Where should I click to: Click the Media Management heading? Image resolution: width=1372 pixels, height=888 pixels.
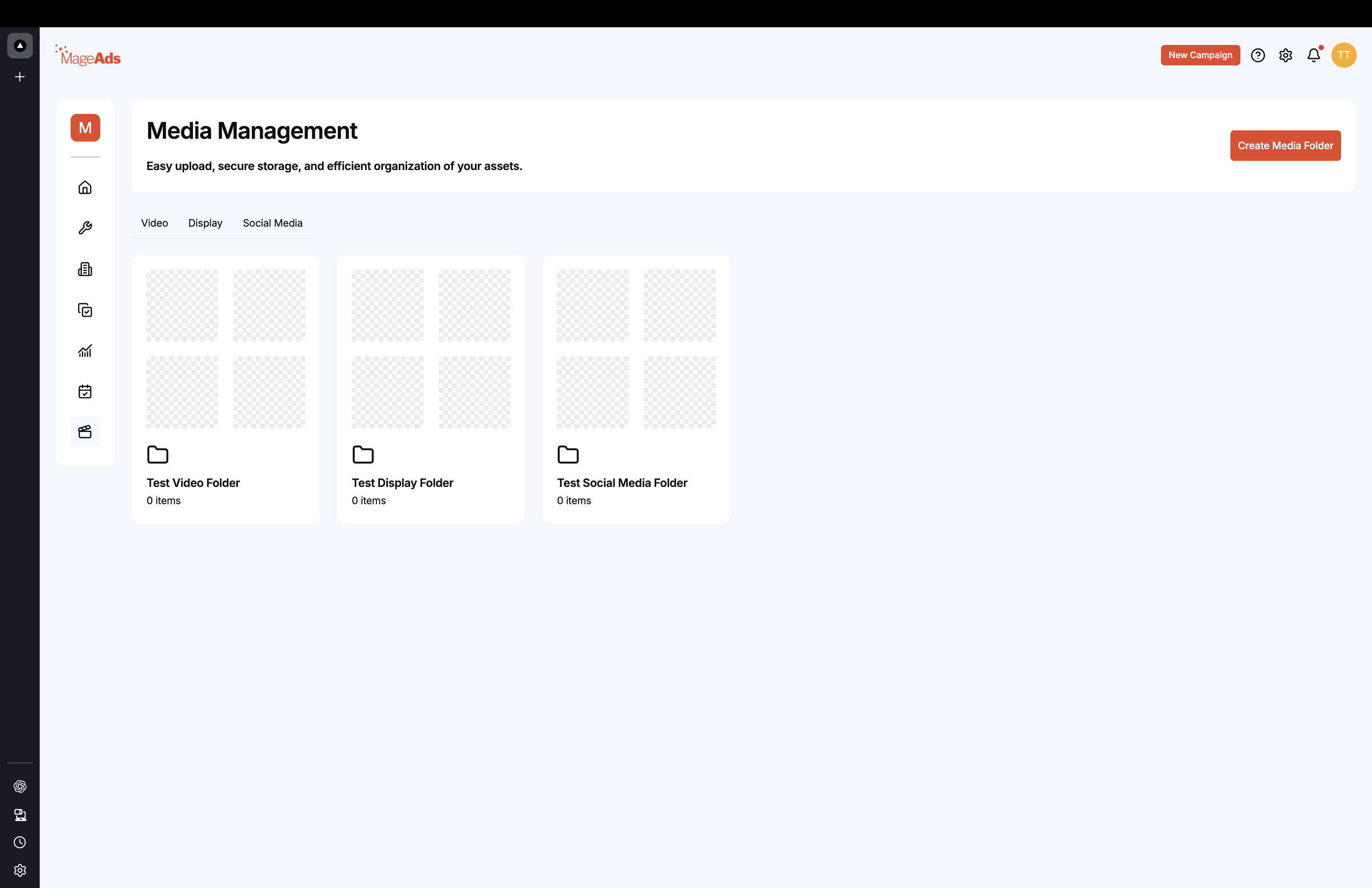coord(252,132)
